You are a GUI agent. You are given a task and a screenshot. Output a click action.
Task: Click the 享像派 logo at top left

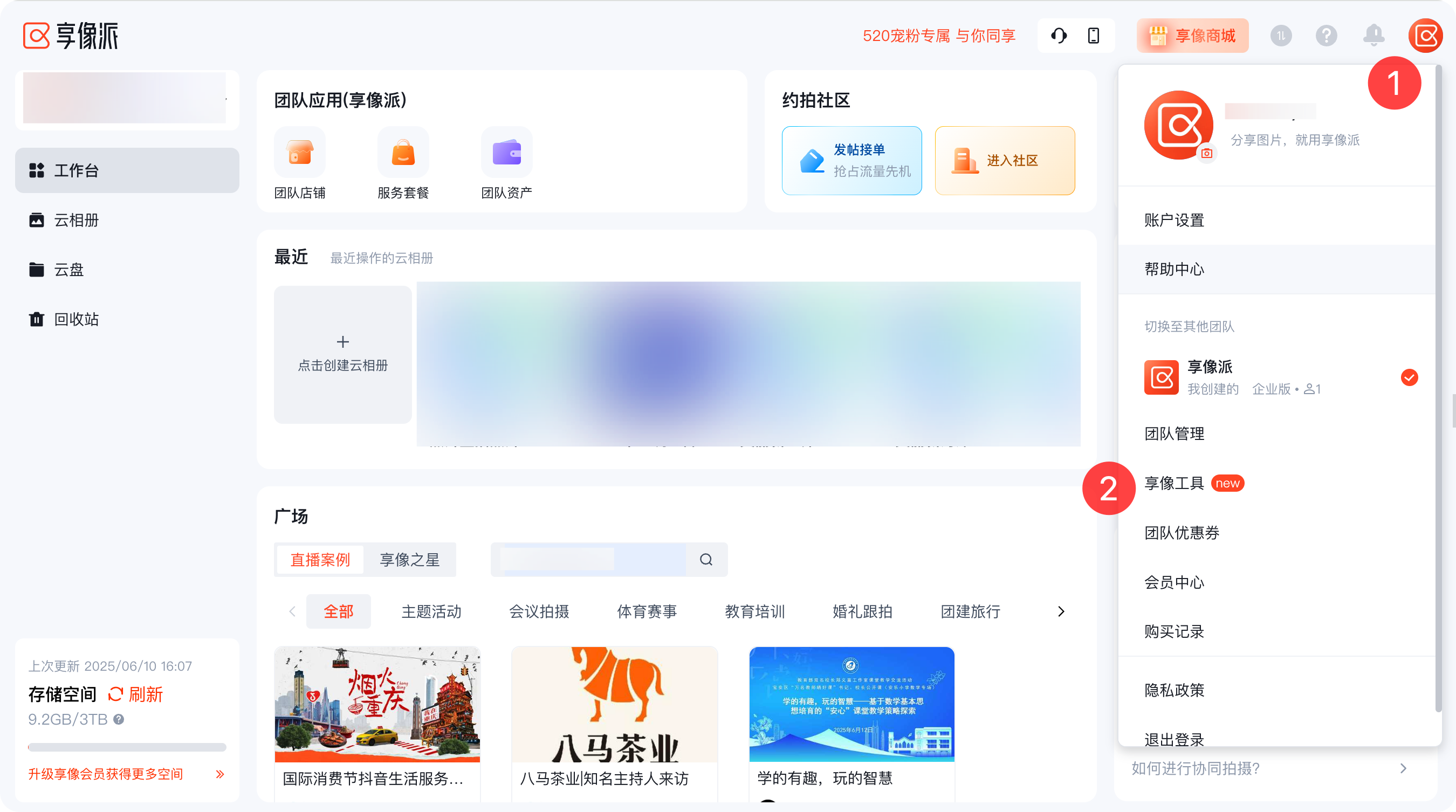point(71,36)
